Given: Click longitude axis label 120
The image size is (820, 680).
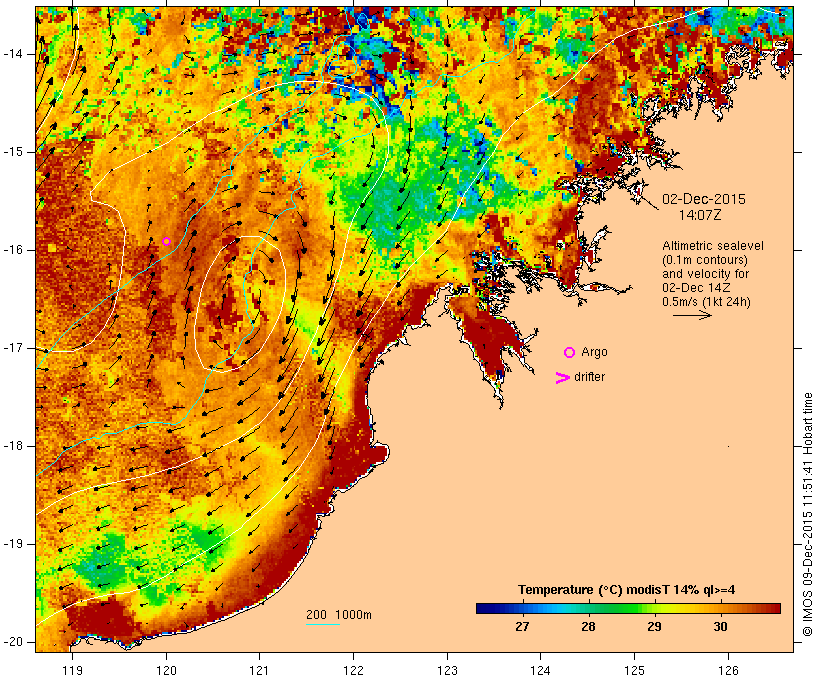Looking at the screenshot, I should (166, 670).
